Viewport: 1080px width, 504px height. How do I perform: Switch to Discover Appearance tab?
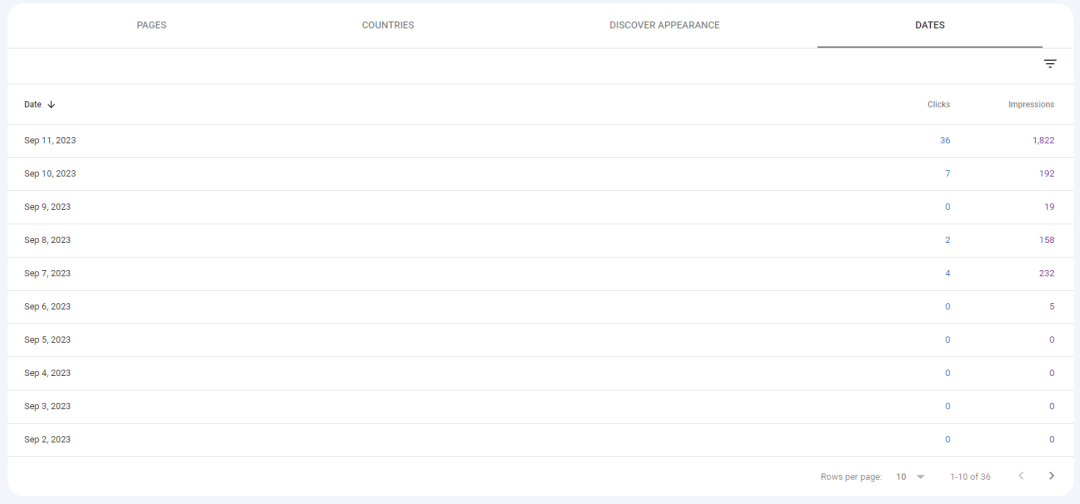(664, 25)
